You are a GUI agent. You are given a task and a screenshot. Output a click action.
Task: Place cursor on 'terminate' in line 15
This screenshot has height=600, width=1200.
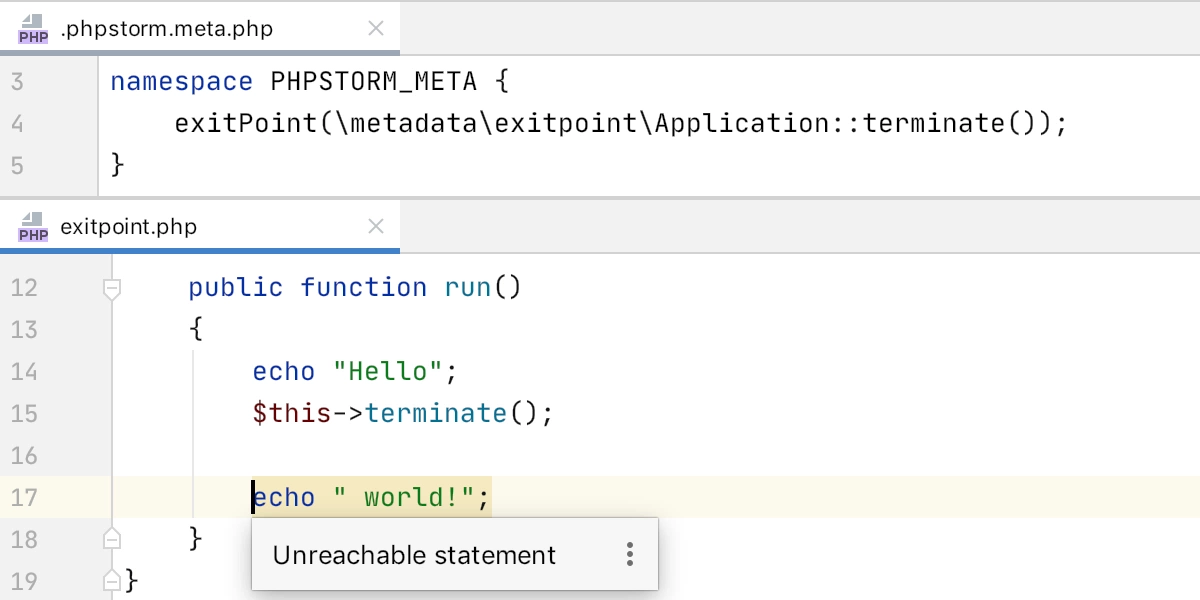(x=436, y=413)
